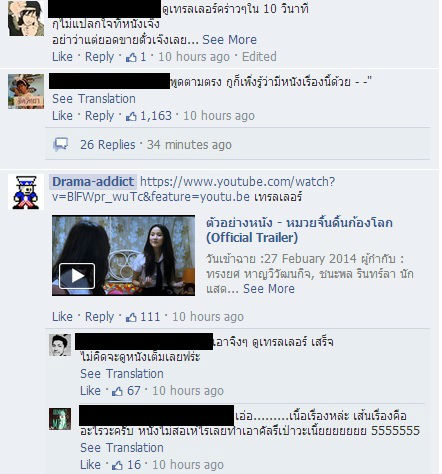Click the thumbs-up icon showing 1,163 likes

click(x=131, y=116)
